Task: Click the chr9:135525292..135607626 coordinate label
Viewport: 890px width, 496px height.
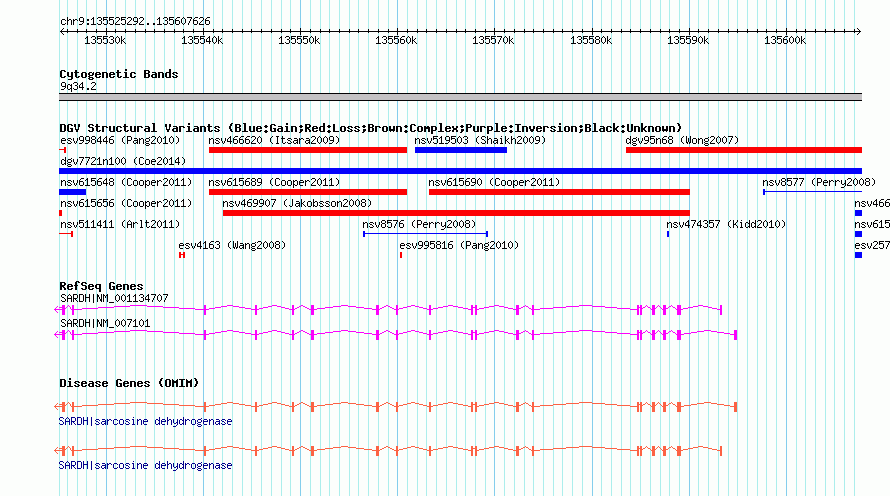Action: 135,21
